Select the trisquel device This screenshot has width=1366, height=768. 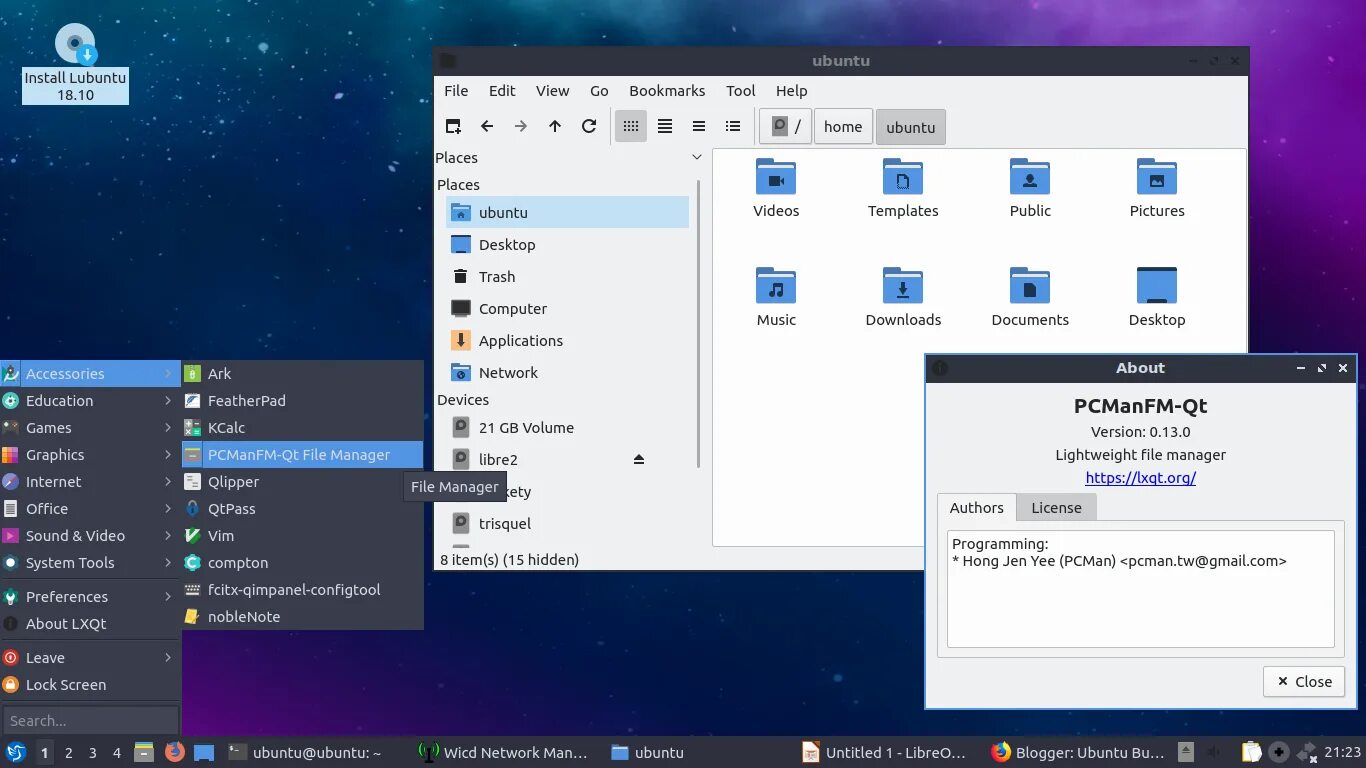(567, 523)
